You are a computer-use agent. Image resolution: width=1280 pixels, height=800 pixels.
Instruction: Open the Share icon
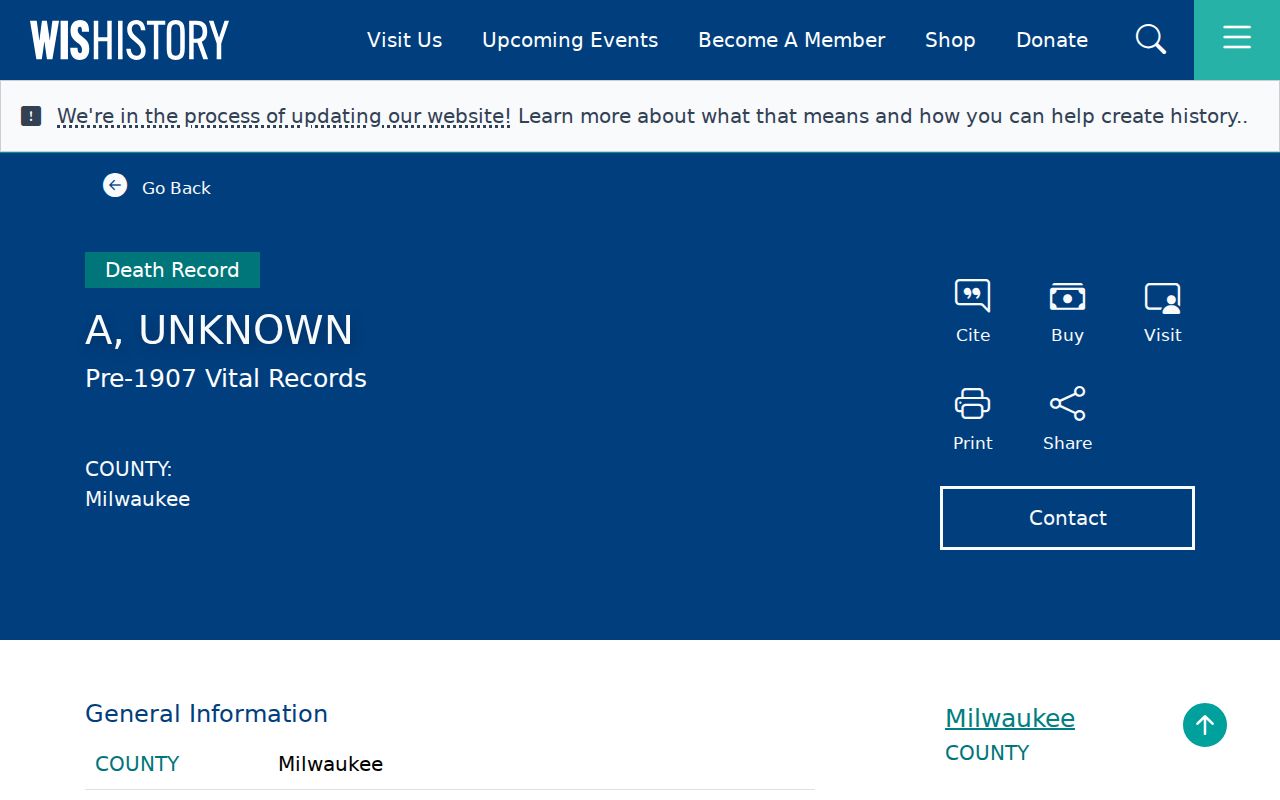(x=1067, y=404)
